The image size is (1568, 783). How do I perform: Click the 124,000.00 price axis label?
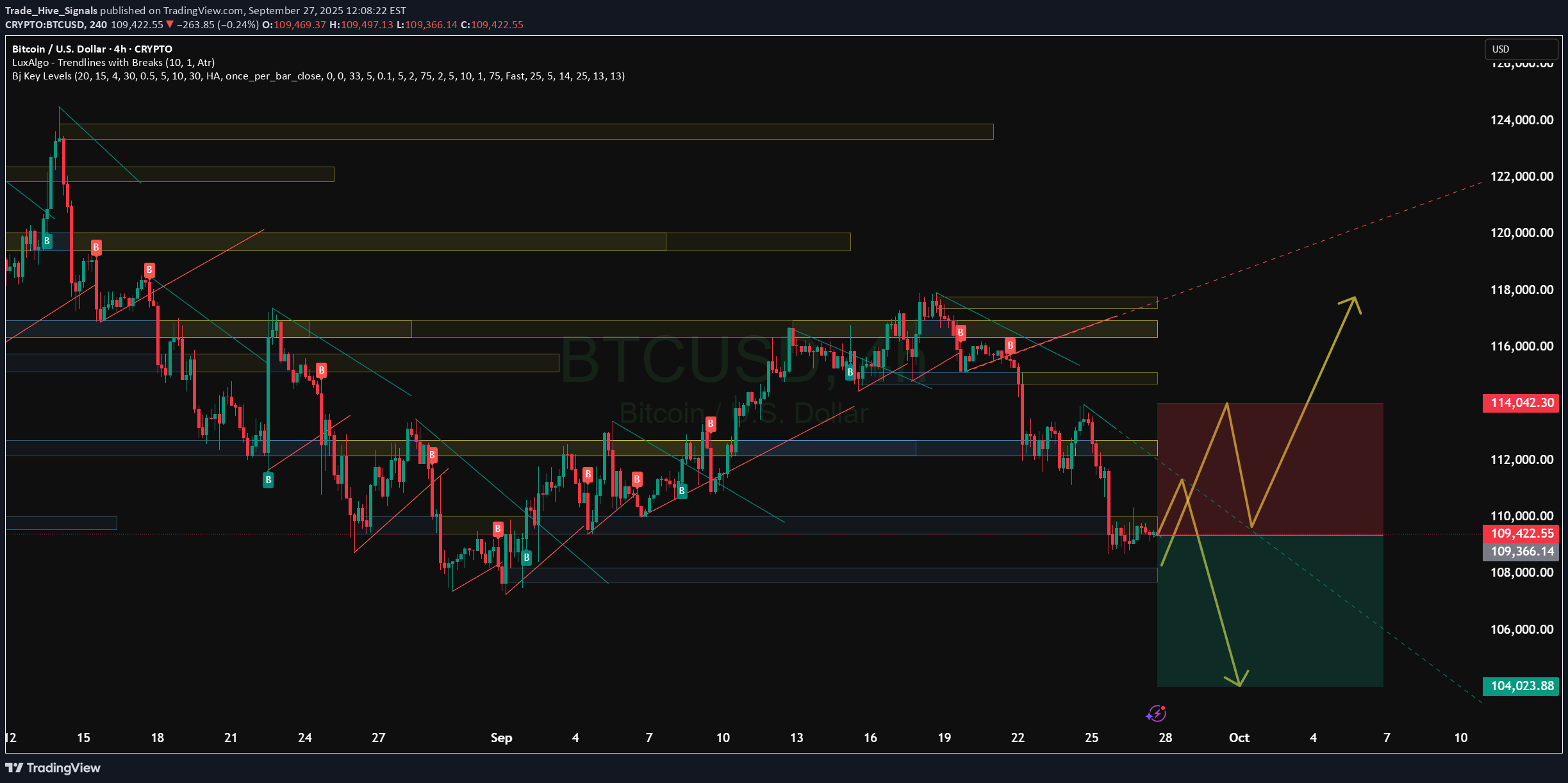coord(1522,120)
